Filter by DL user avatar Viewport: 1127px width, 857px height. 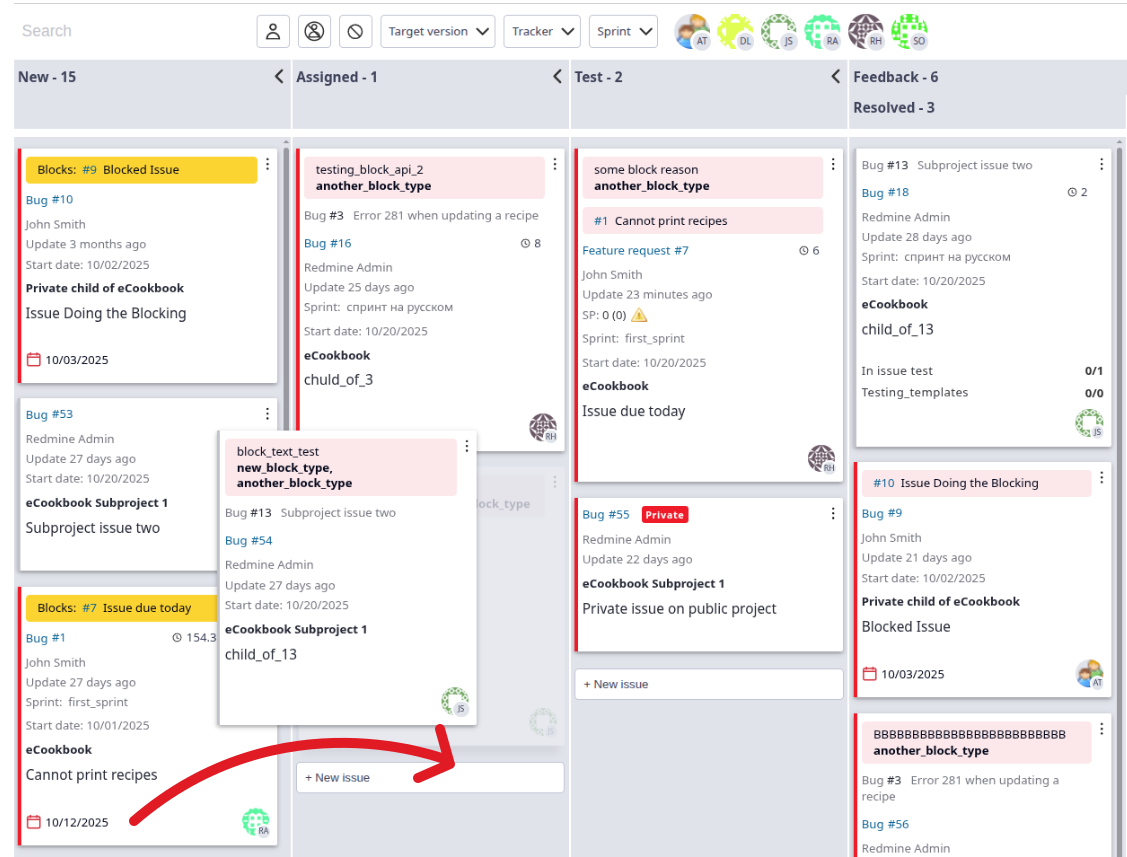[x=735, y=32]
